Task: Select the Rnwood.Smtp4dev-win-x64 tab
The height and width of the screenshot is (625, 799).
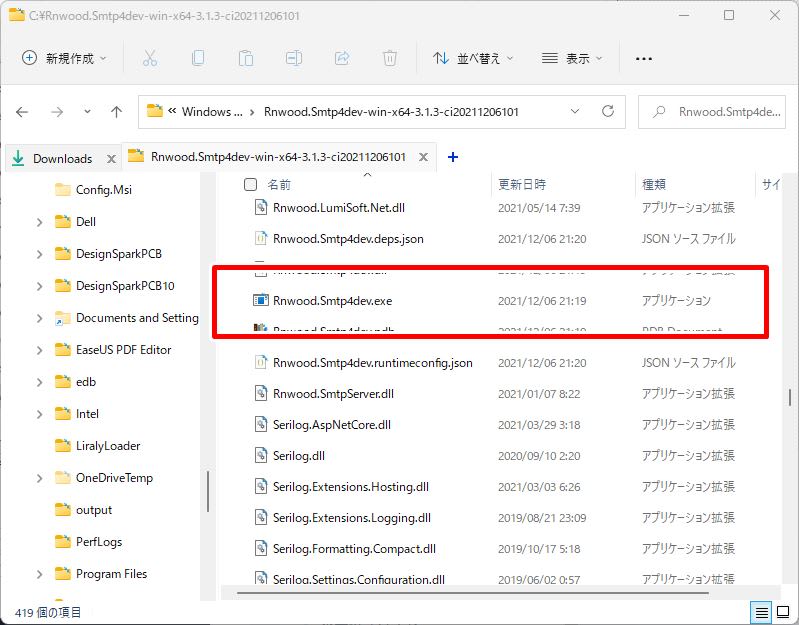Action: [278, 156]
